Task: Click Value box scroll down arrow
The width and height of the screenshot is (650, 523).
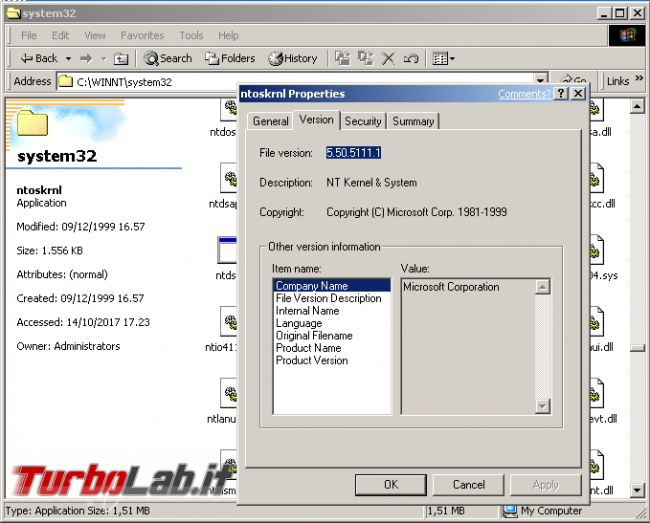Action: point(542,406)
